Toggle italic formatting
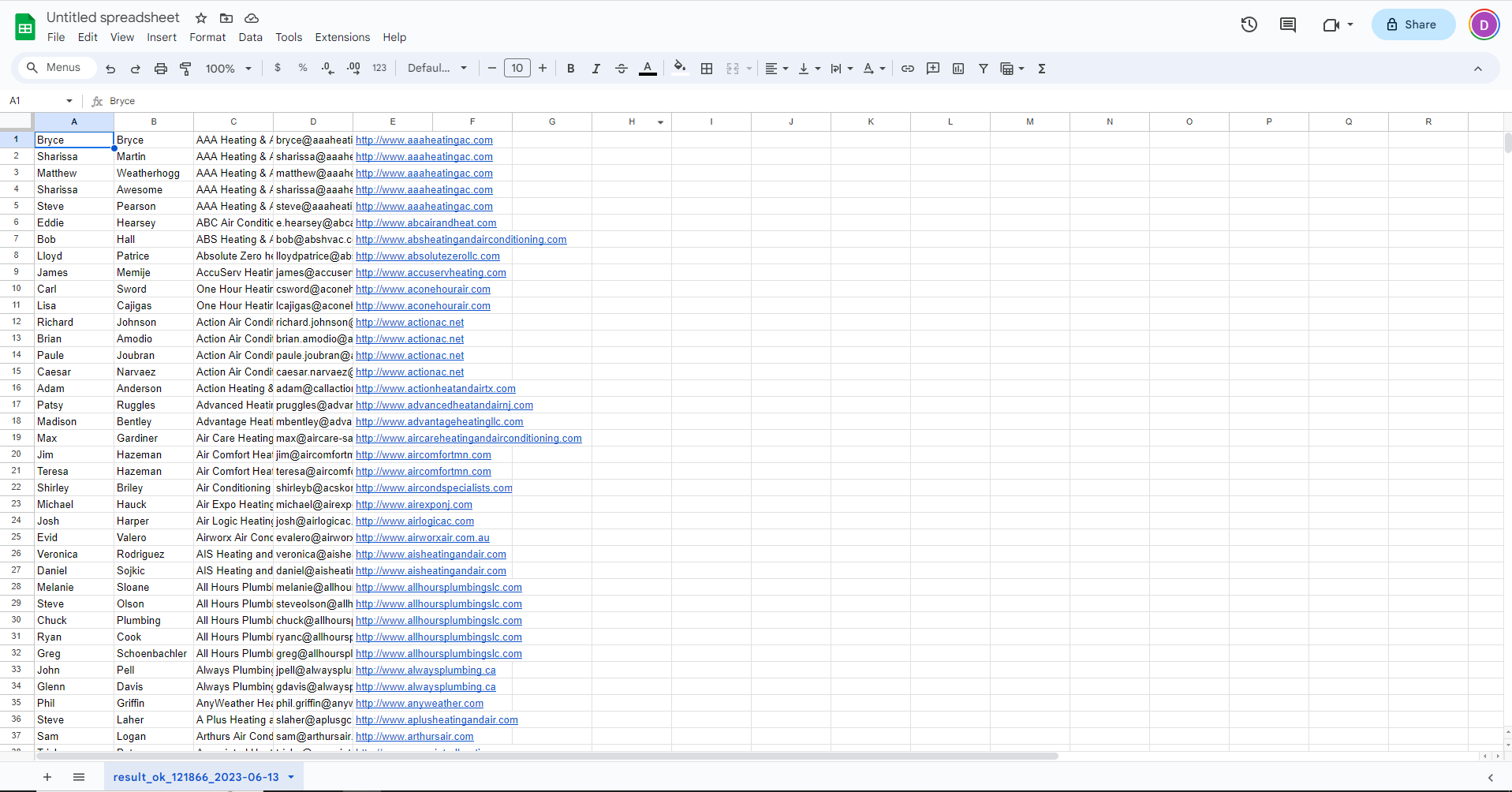 pos(596,69)
